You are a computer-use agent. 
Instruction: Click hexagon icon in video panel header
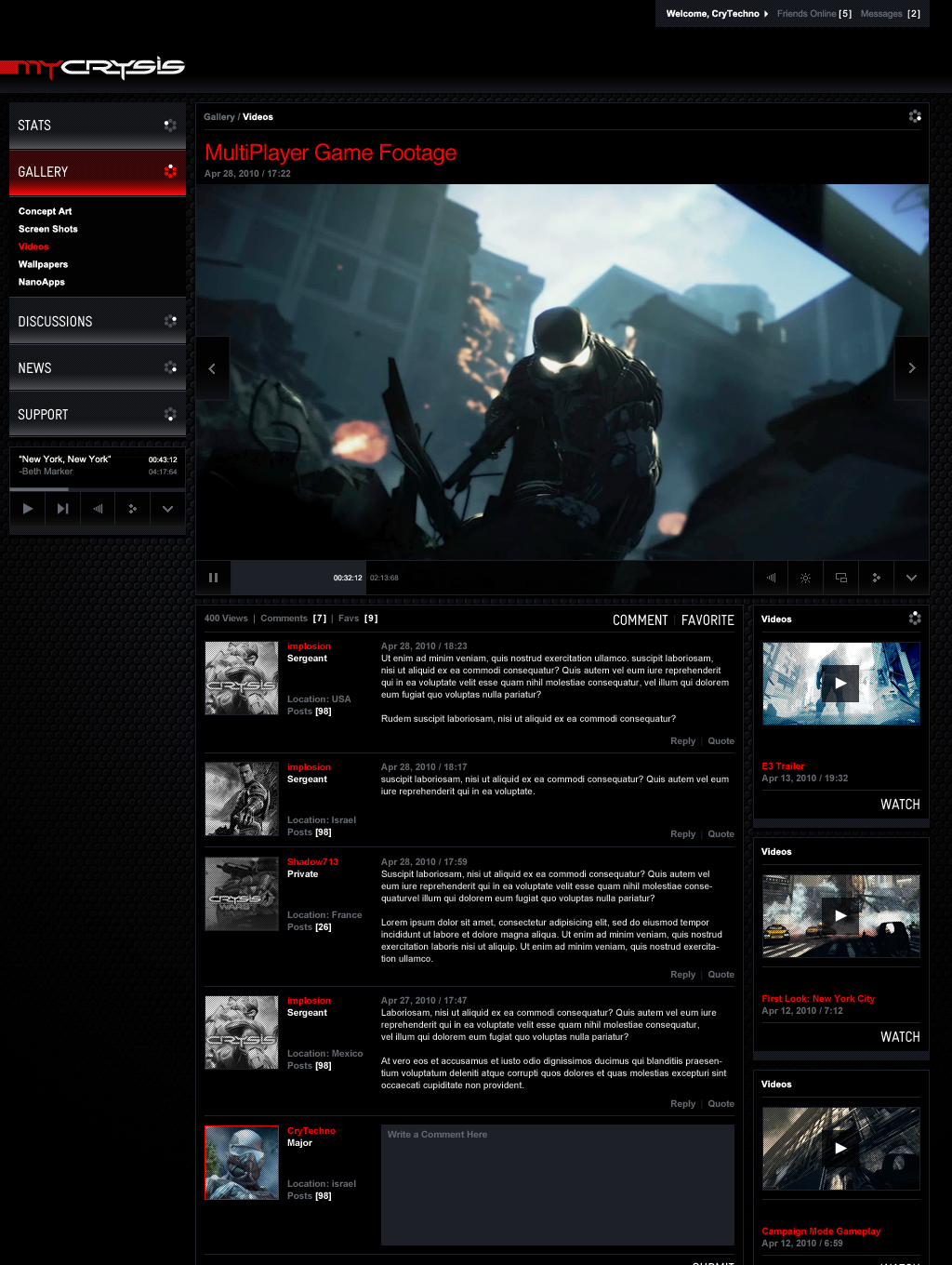pos(915,116)
